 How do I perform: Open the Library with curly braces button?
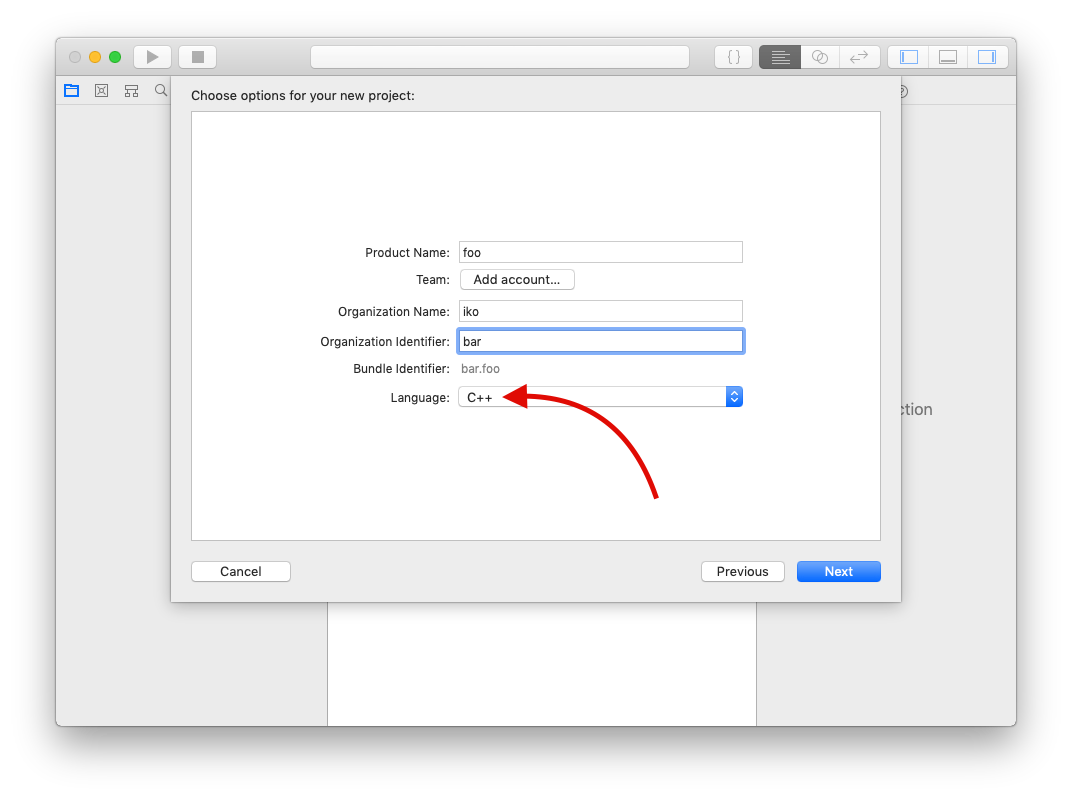pyautogui.click(x=733, y=57)
